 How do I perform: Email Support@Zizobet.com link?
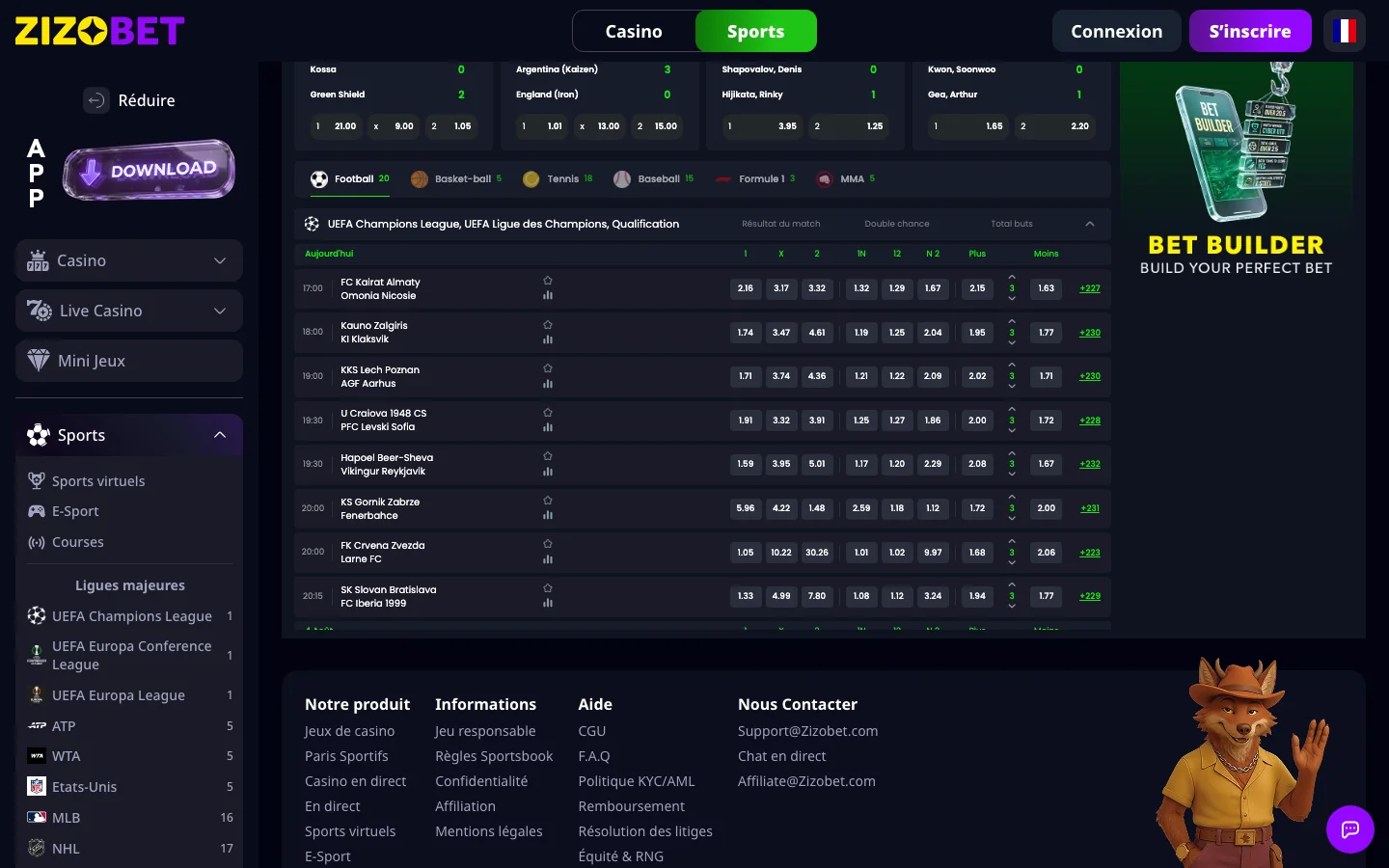(x=808, y=731)
